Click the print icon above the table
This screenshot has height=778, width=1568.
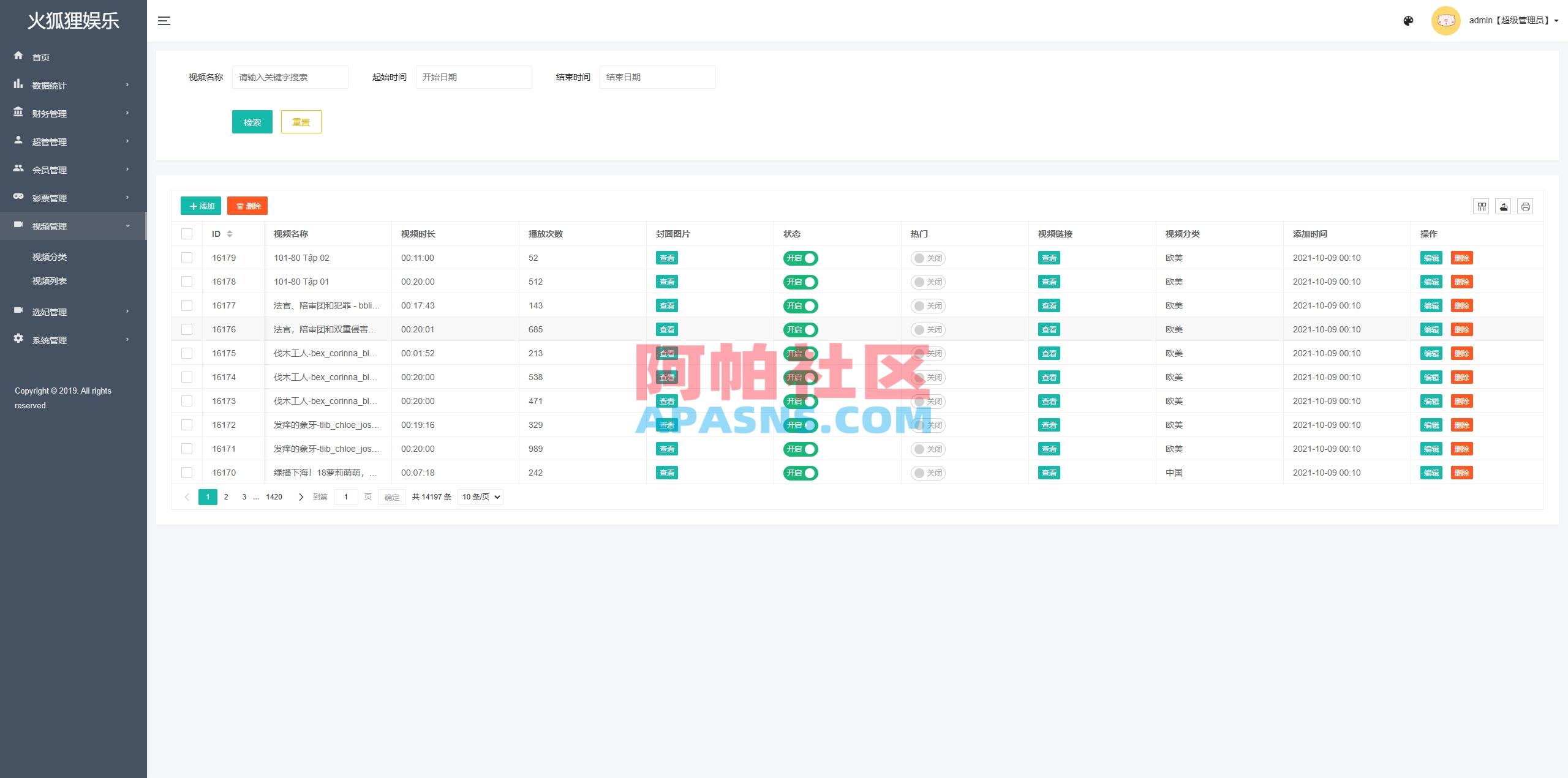pos(1526,206)
